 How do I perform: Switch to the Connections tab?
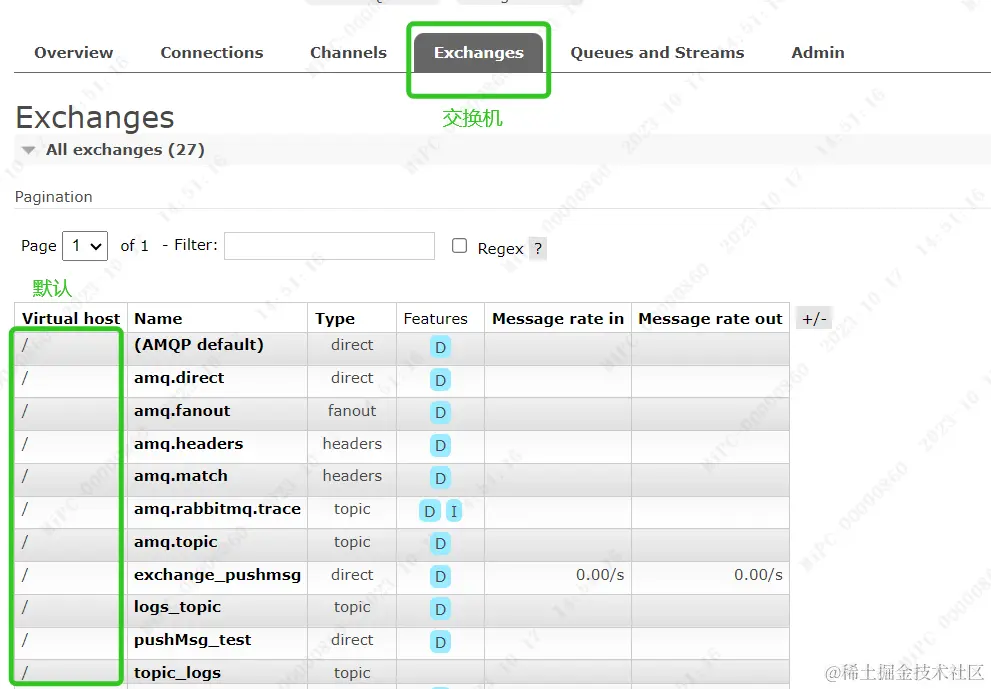coord(212,52)
